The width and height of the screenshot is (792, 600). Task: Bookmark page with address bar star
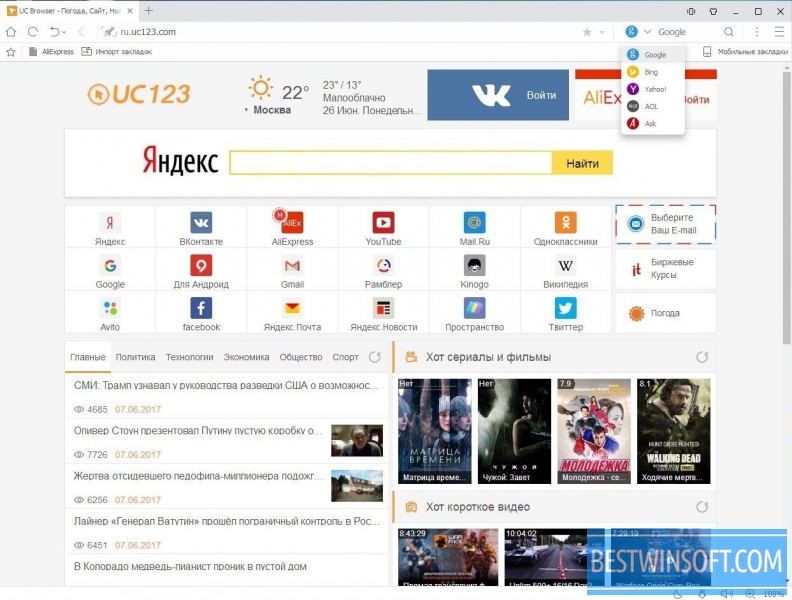click(x=587, y=32)
